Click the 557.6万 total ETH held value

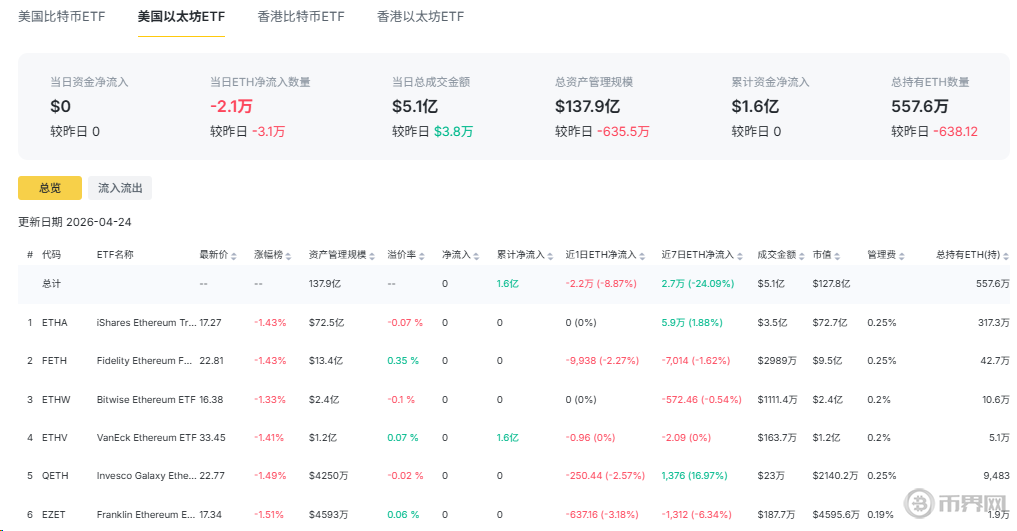click(x=920, y=106)
